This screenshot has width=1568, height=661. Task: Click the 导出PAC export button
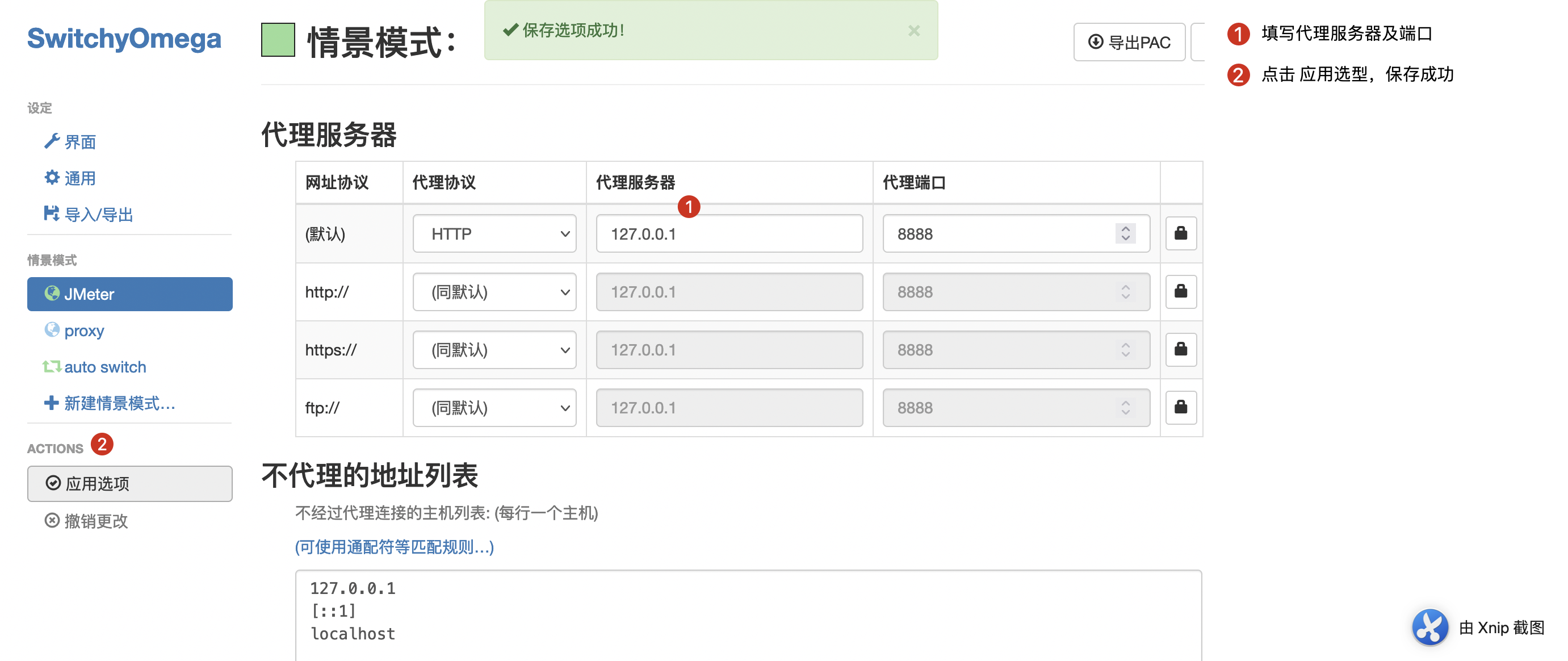coord(1129,42)
